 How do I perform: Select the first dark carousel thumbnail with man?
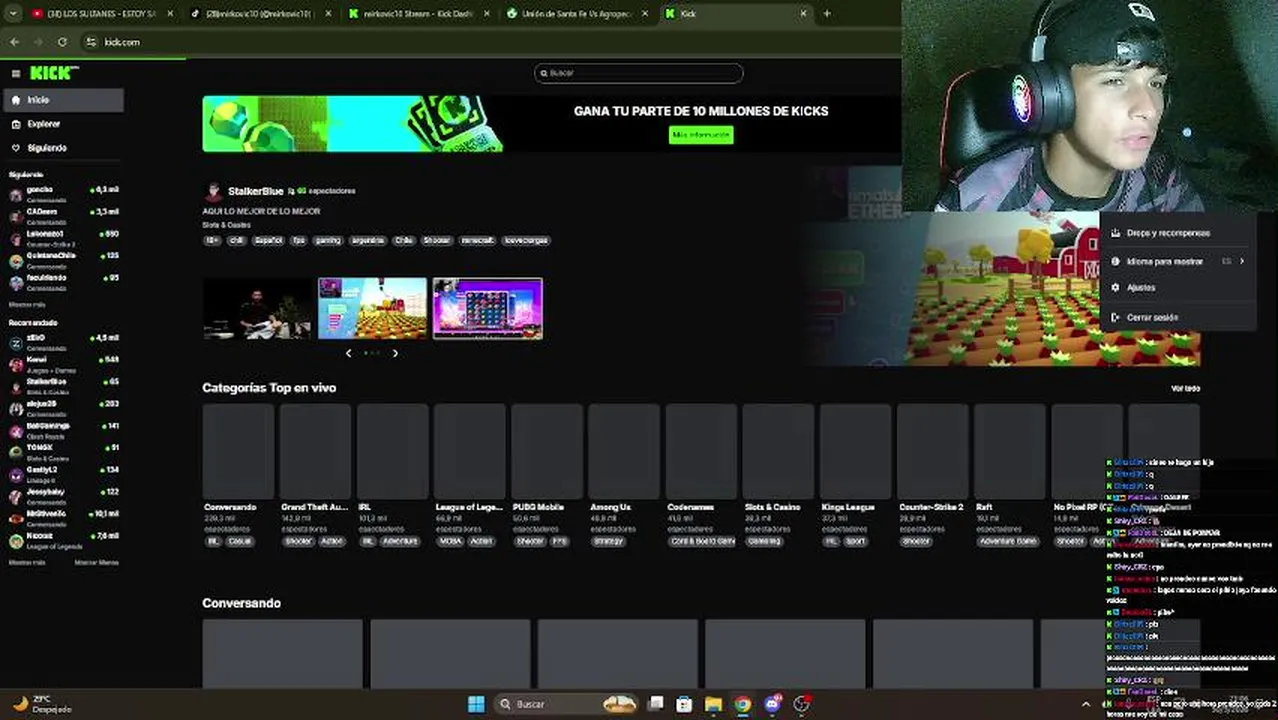click(257, 309)
